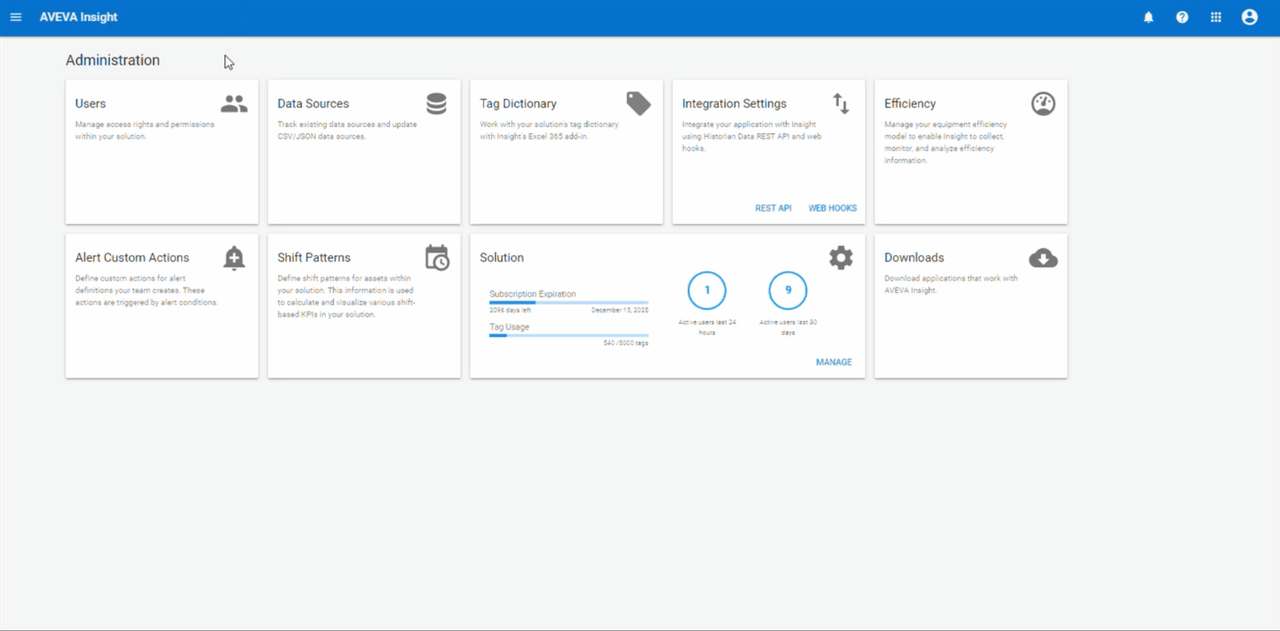The width and height of the screenshot is (1280, 631).
Task: Open the WEB HOOKS link
Action: pyautogui.click(x=832, y=208)
